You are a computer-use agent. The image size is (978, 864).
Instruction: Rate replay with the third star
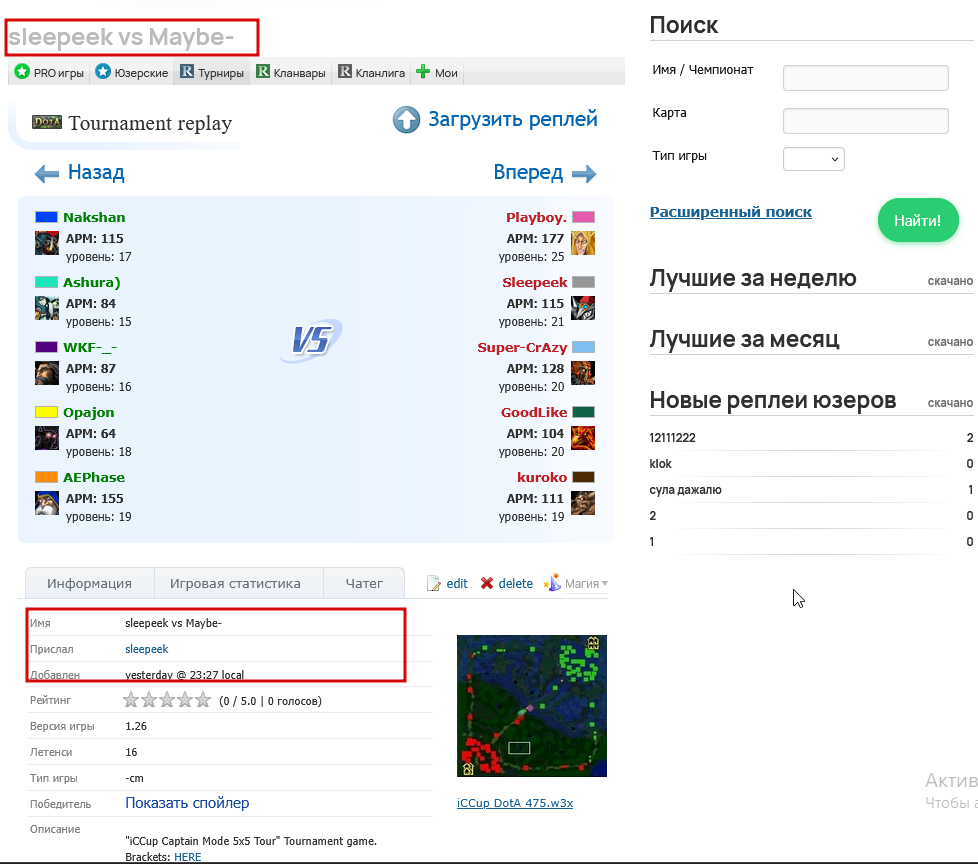pos(167,700)
